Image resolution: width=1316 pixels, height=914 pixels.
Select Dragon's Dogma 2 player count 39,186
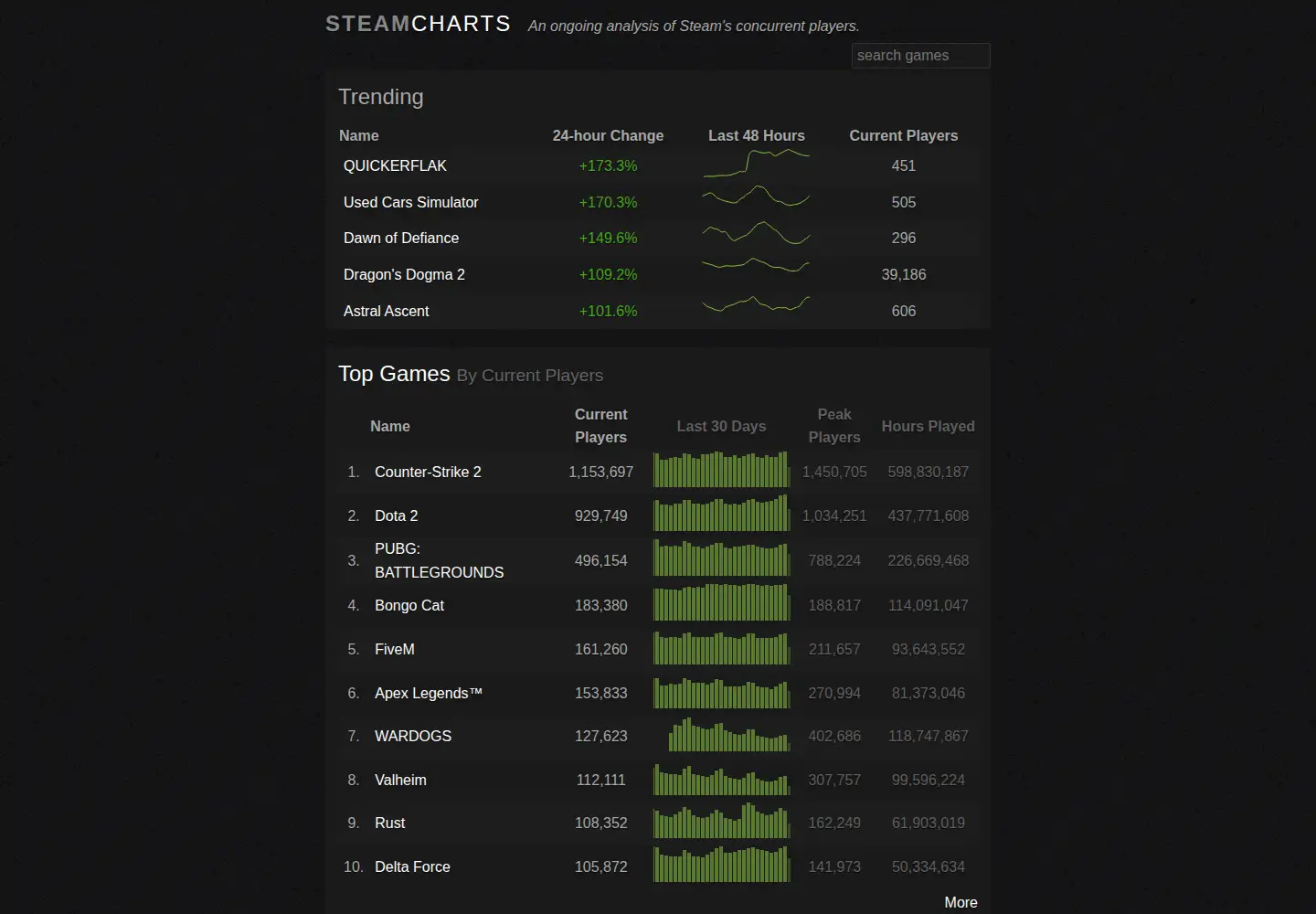904,274
